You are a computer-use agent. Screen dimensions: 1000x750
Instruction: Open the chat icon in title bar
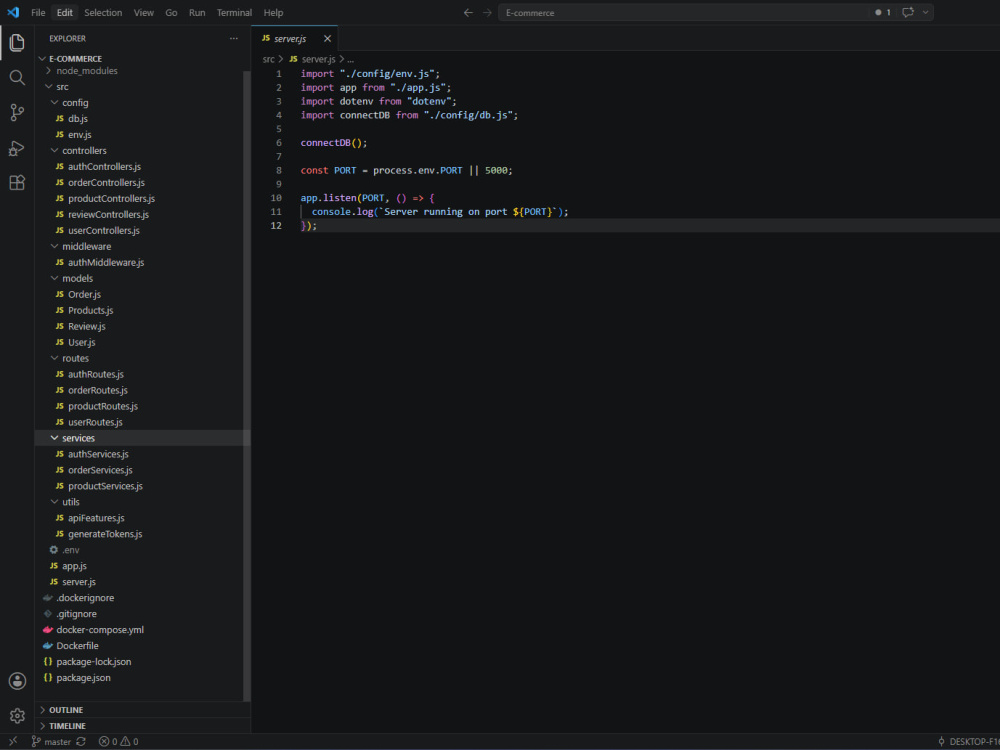tap(908, 12)
